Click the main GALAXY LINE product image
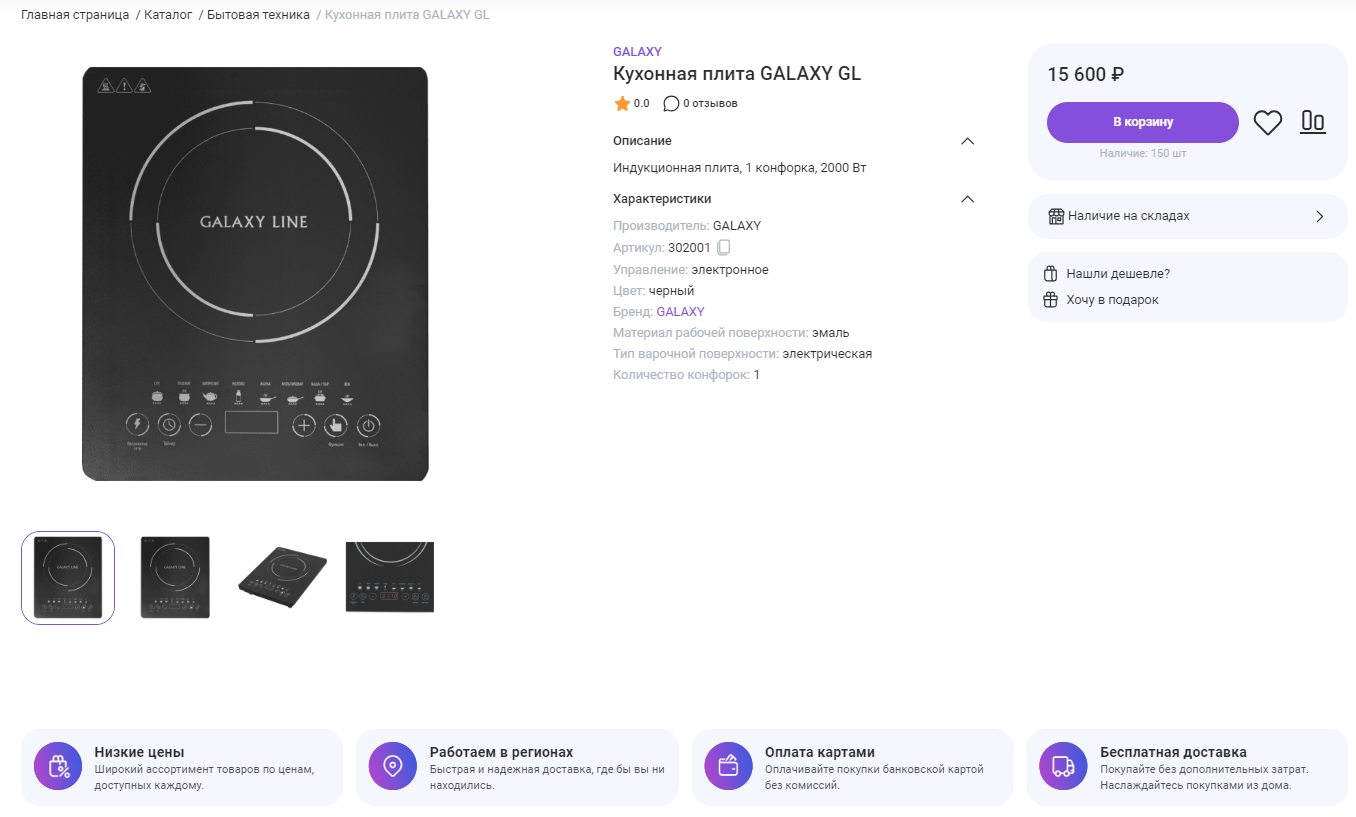1356x817 pixels. click(255, 274)
